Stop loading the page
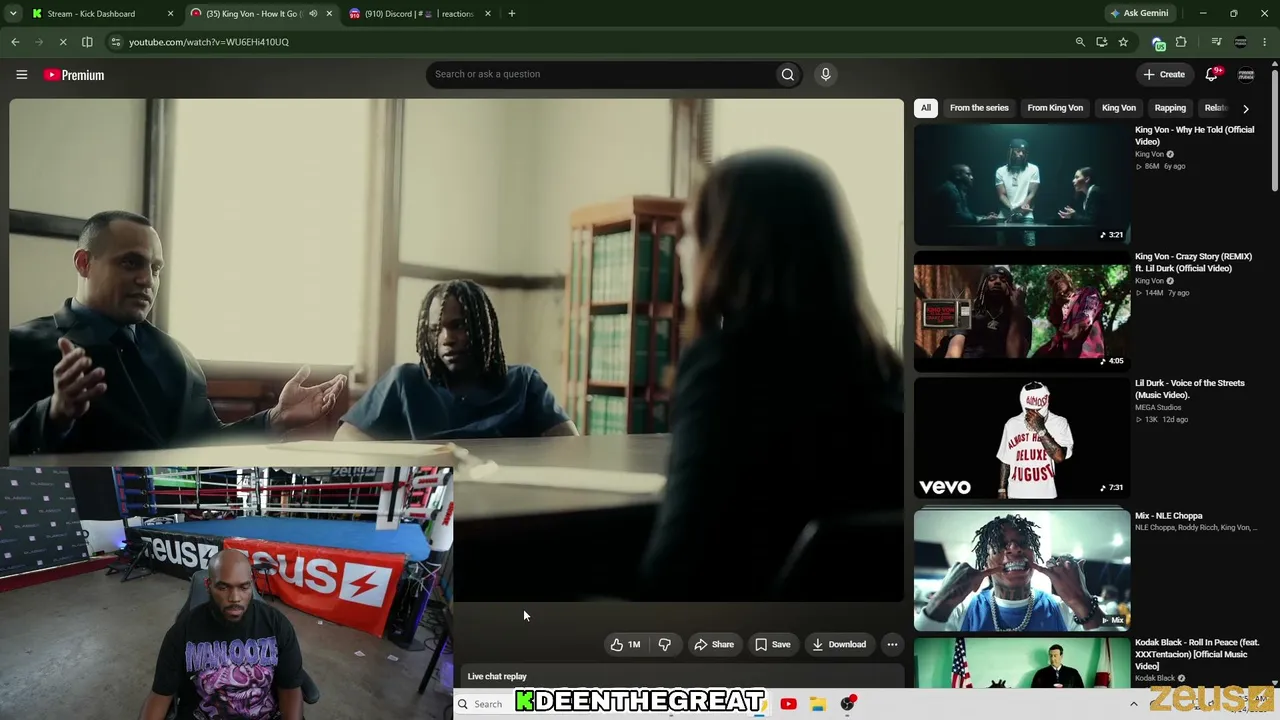Viewport: 1280px width, 720px height. point(62,42)
